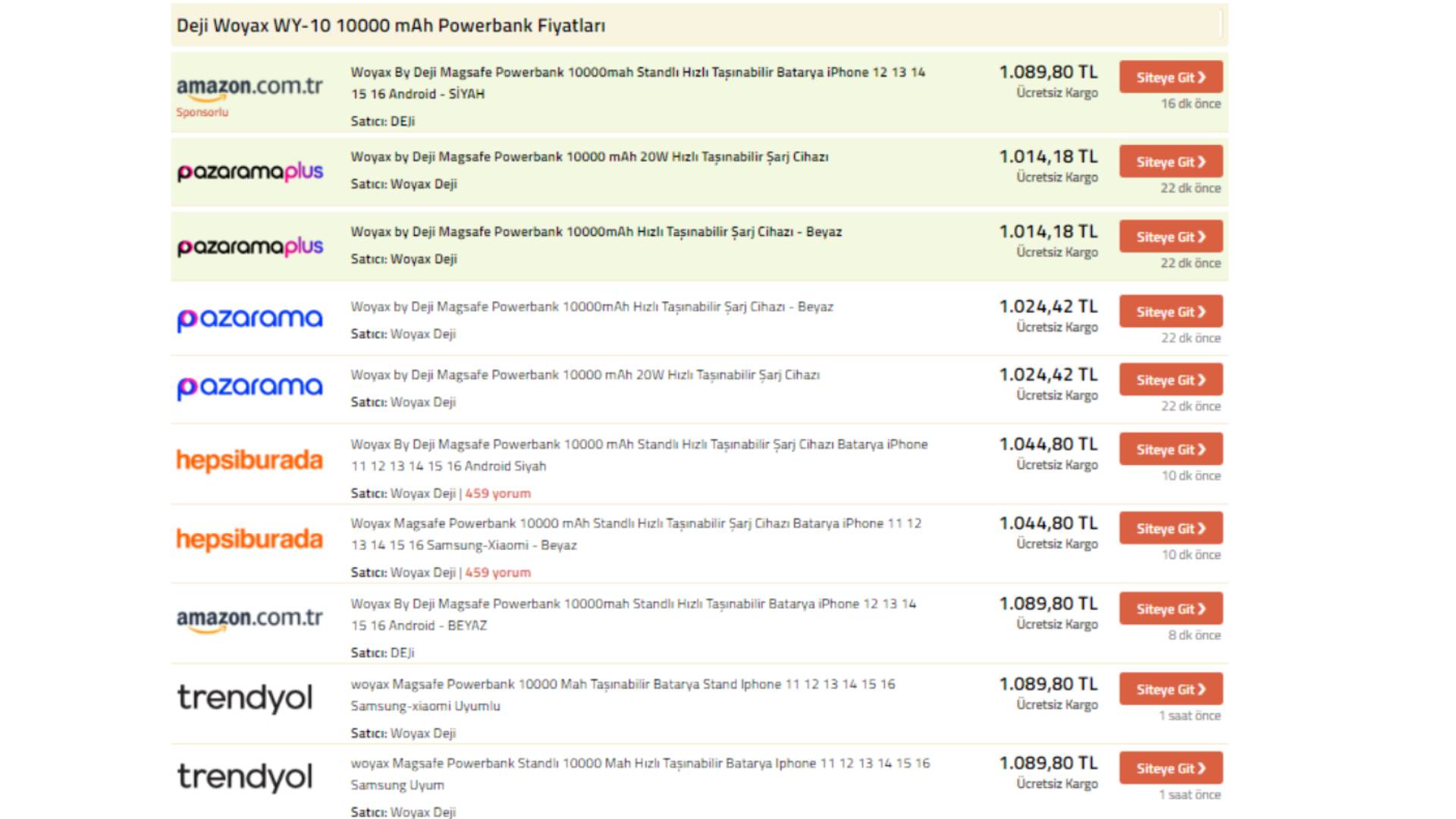1456x819 pixels.
Task: Click 1.014,18 TL price of pazaramaplus 20W
Action: pos(1048,157)
